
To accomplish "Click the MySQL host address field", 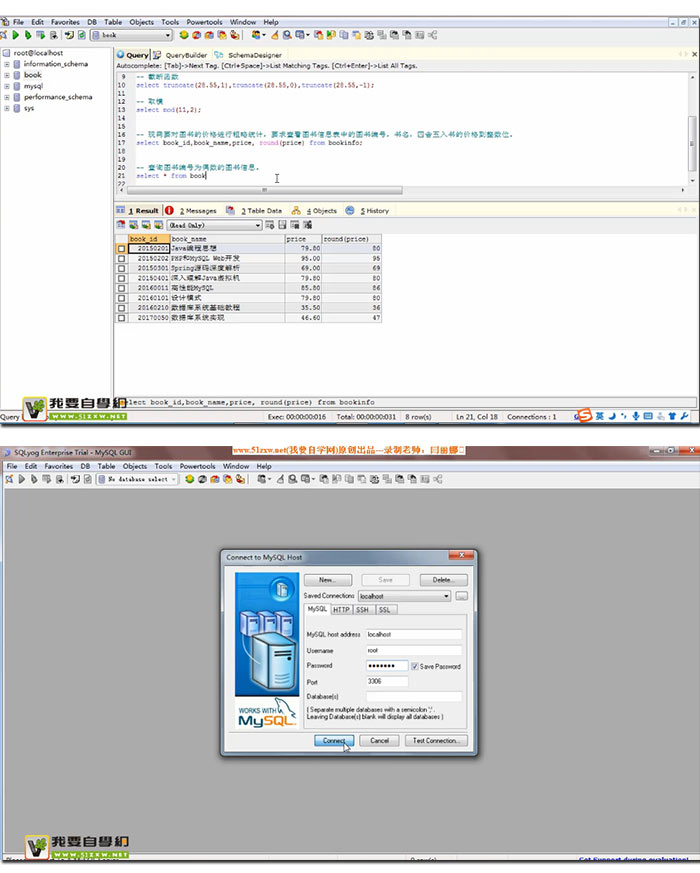I will 414,634.
